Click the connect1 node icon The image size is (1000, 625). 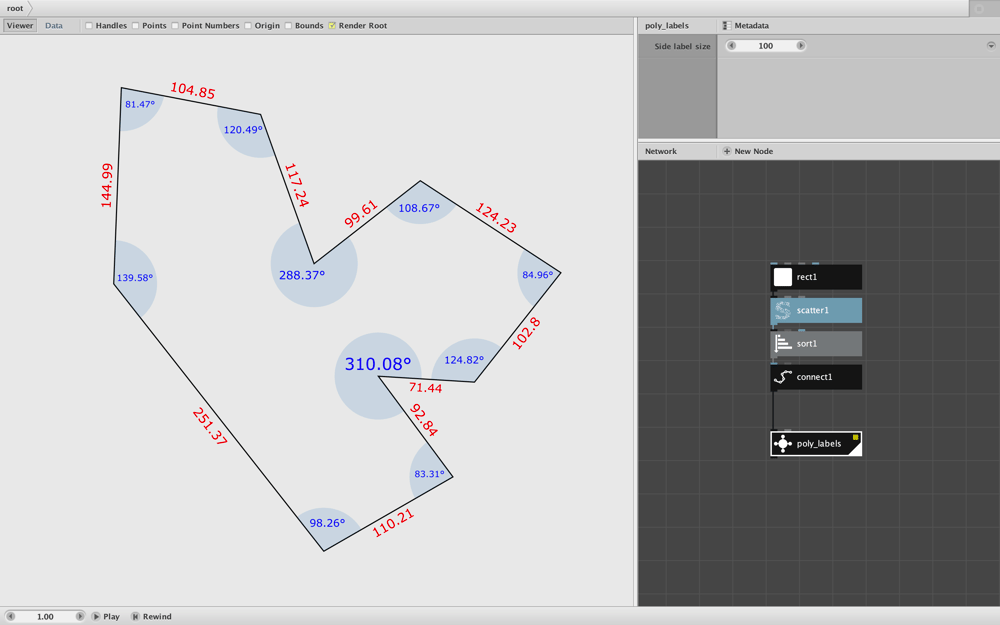point(783,377)
